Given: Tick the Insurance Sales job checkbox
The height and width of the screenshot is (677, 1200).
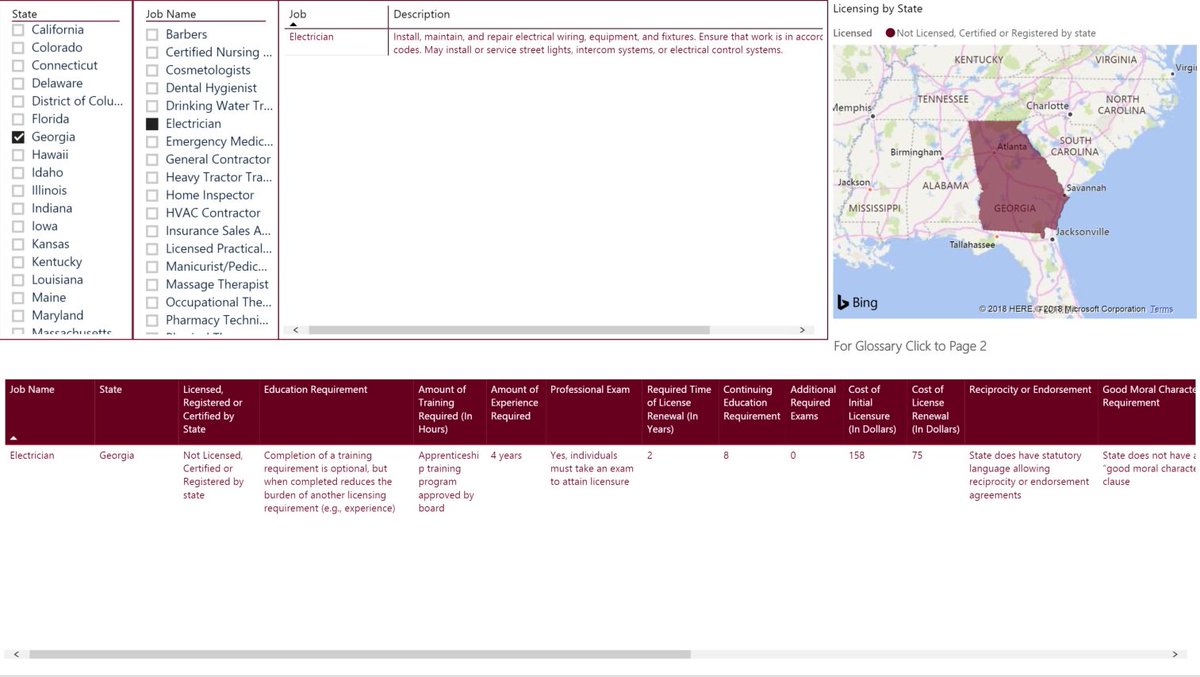Looking at the screenshot, I should point(152,231).
